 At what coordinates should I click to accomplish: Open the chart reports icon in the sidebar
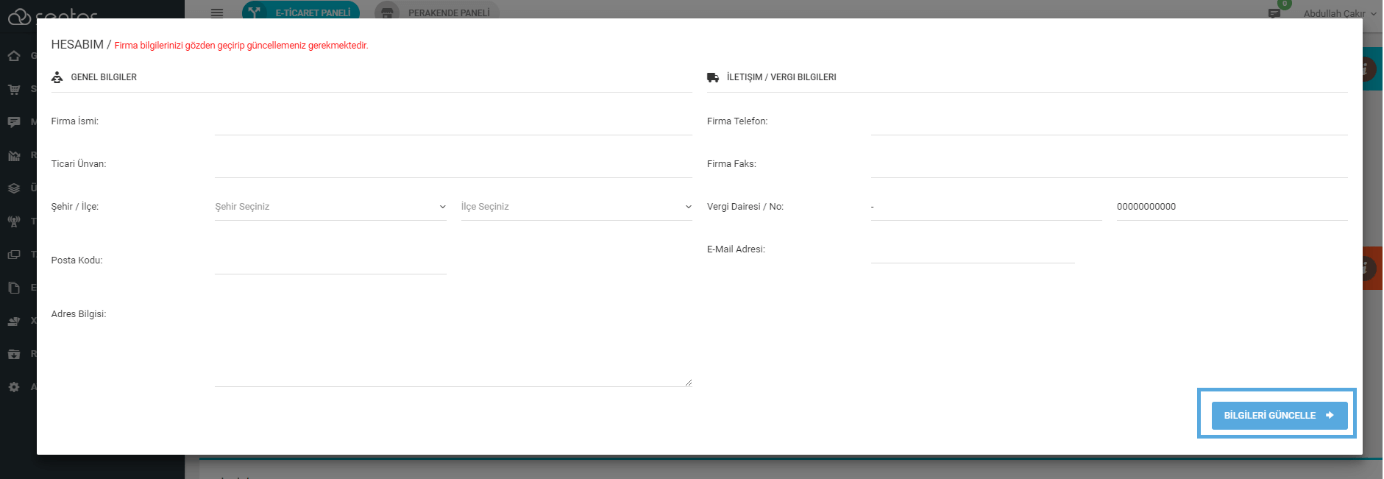pyautogui.click(x=14, y=155)
